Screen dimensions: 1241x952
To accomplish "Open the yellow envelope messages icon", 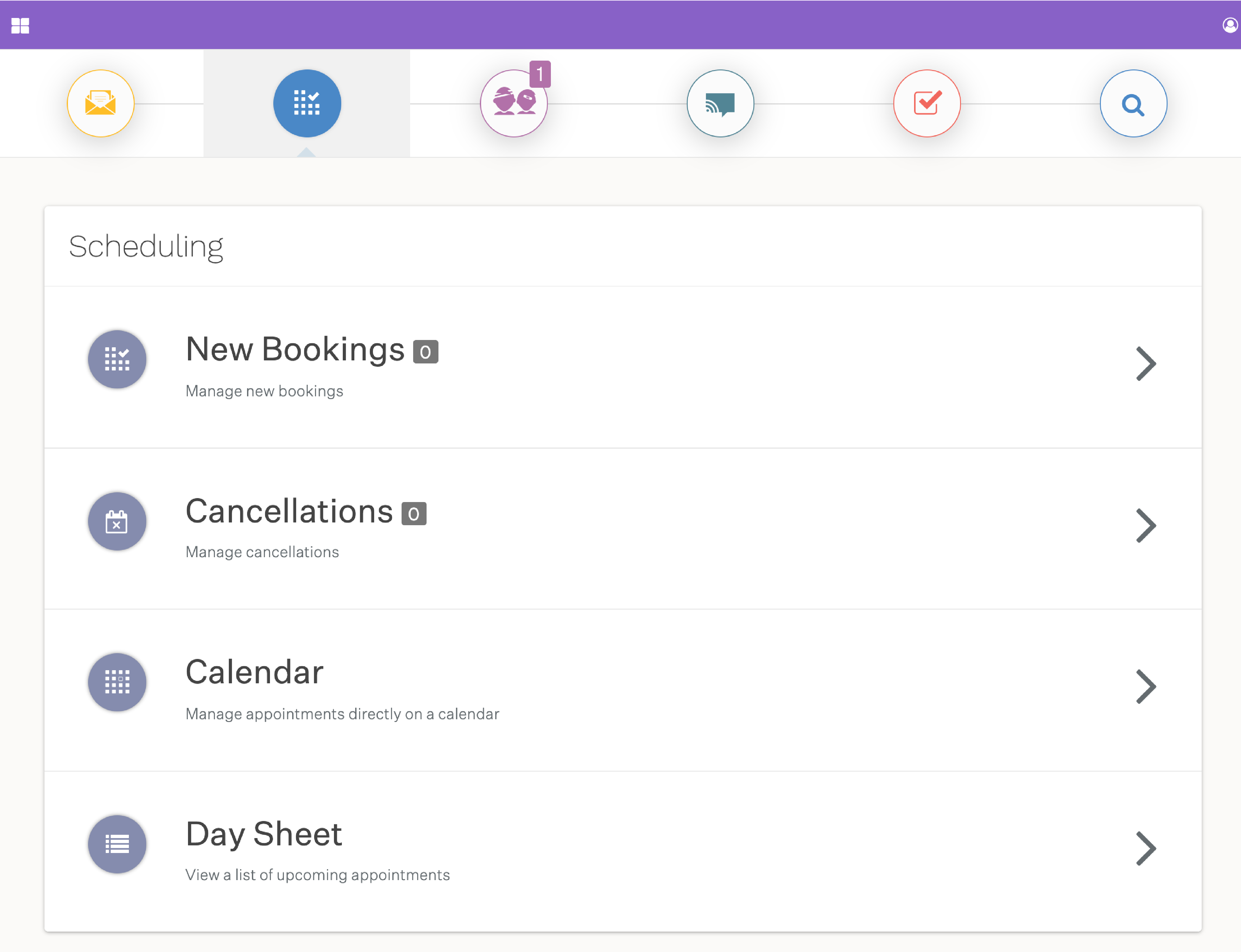I will click(101, 103).
